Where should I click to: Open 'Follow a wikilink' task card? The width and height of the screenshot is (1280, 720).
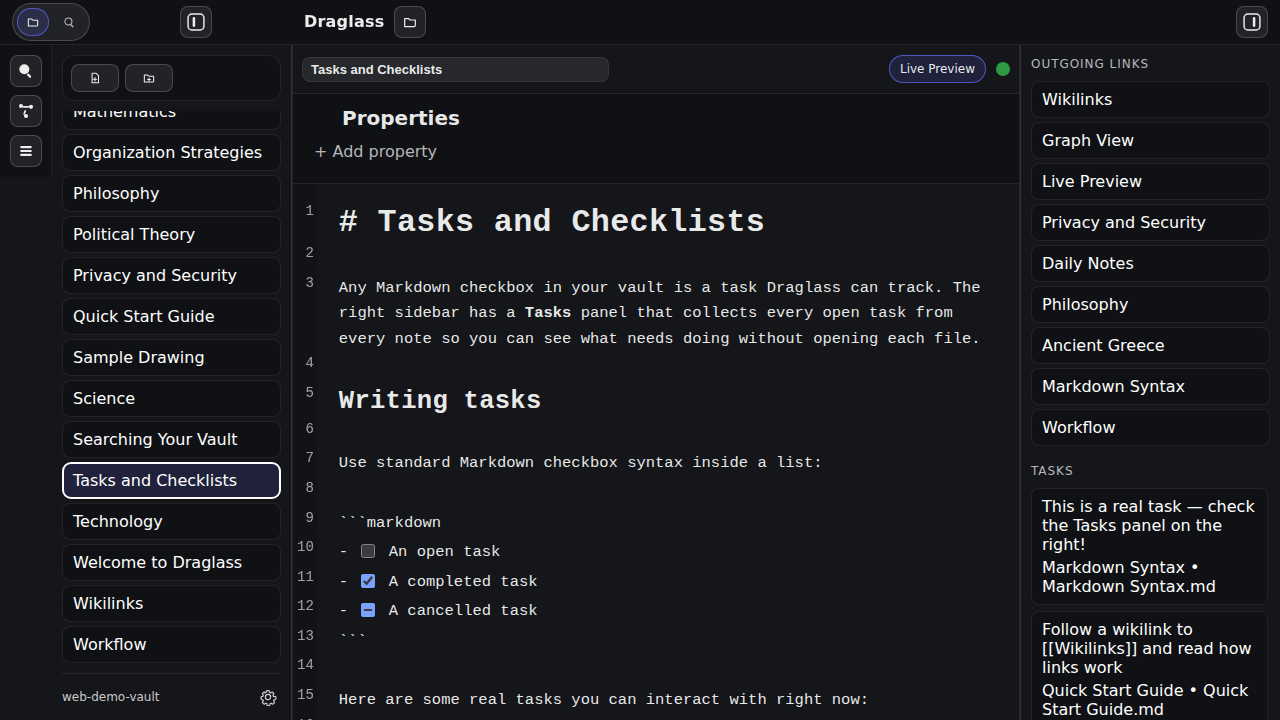pyautogui.click(x=1150, y=666)
